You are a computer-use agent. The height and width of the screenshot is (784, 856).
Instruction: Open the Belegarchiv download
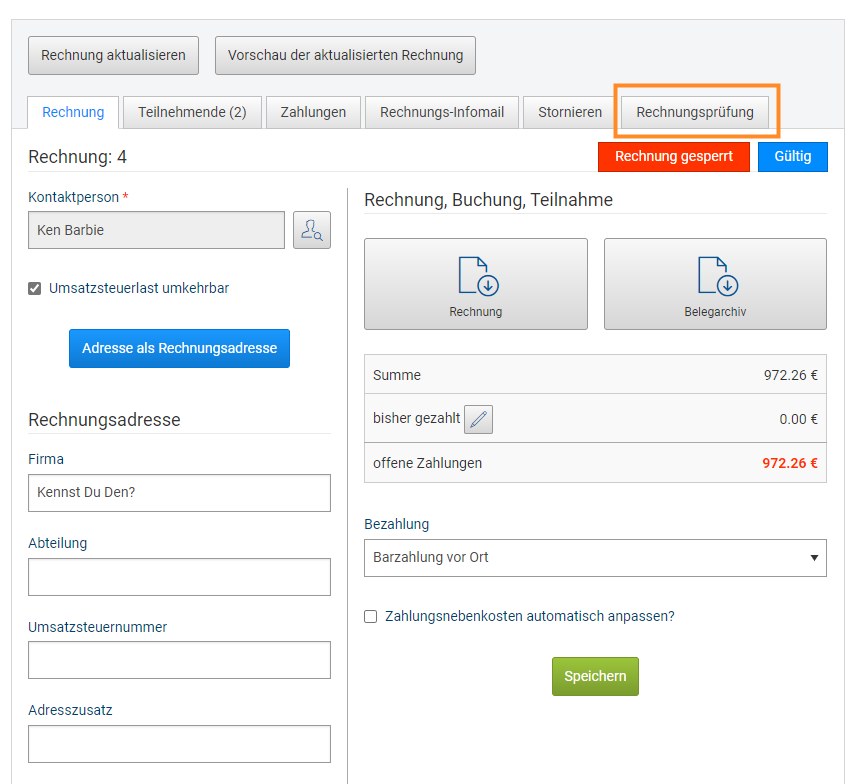pos(715,284)
